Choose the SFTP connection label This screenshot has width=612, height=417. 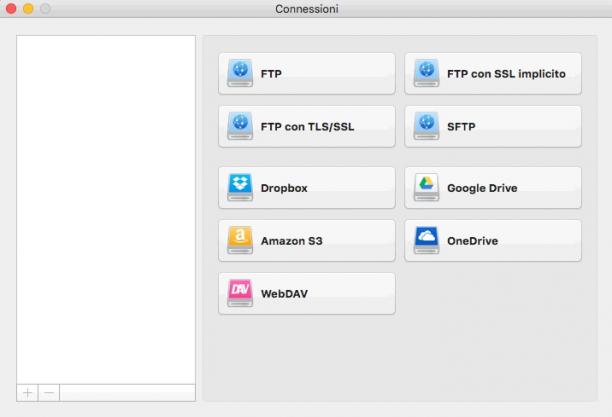[x=461, y=127]
